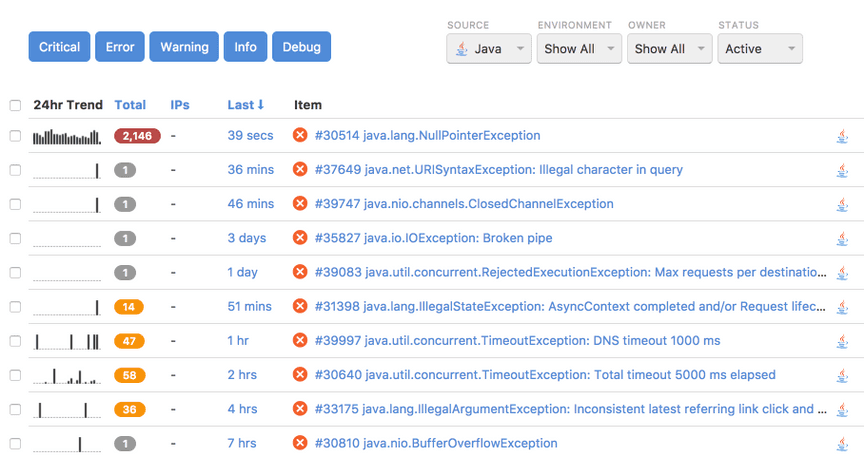
Task: Click the error icon for DNS timeout item
Action: [300, 340]
